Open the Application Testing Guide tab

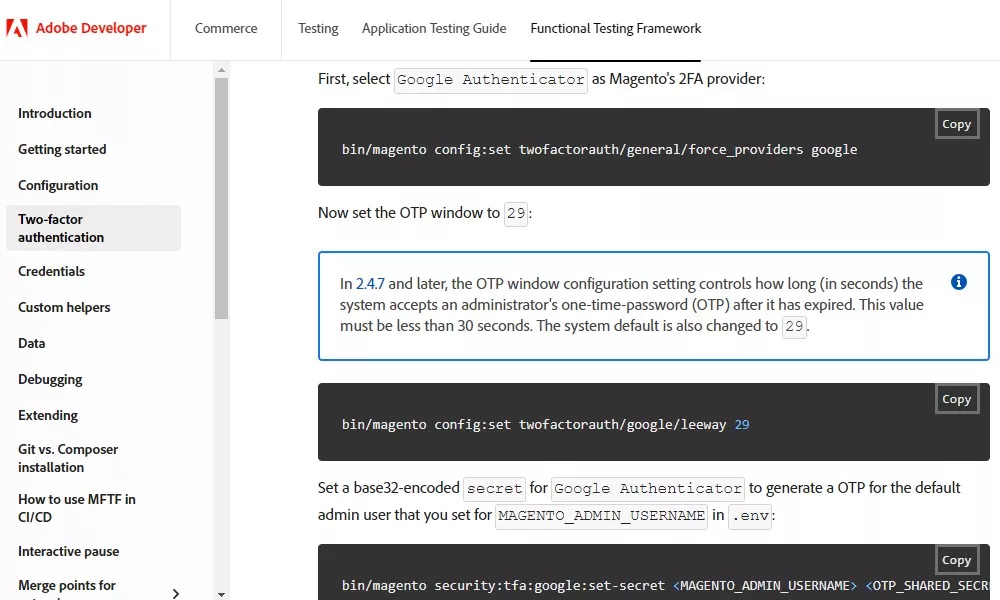434,28
